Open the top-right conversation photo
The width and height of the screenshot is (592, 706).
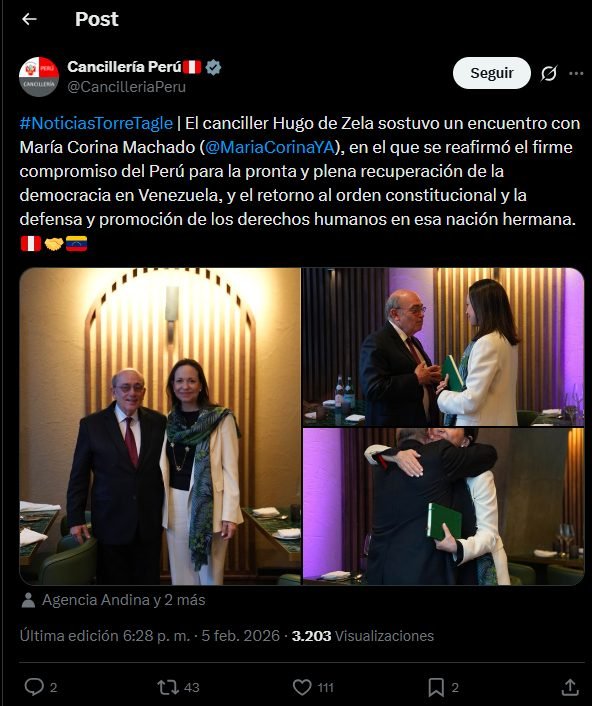tap(443, 347)
